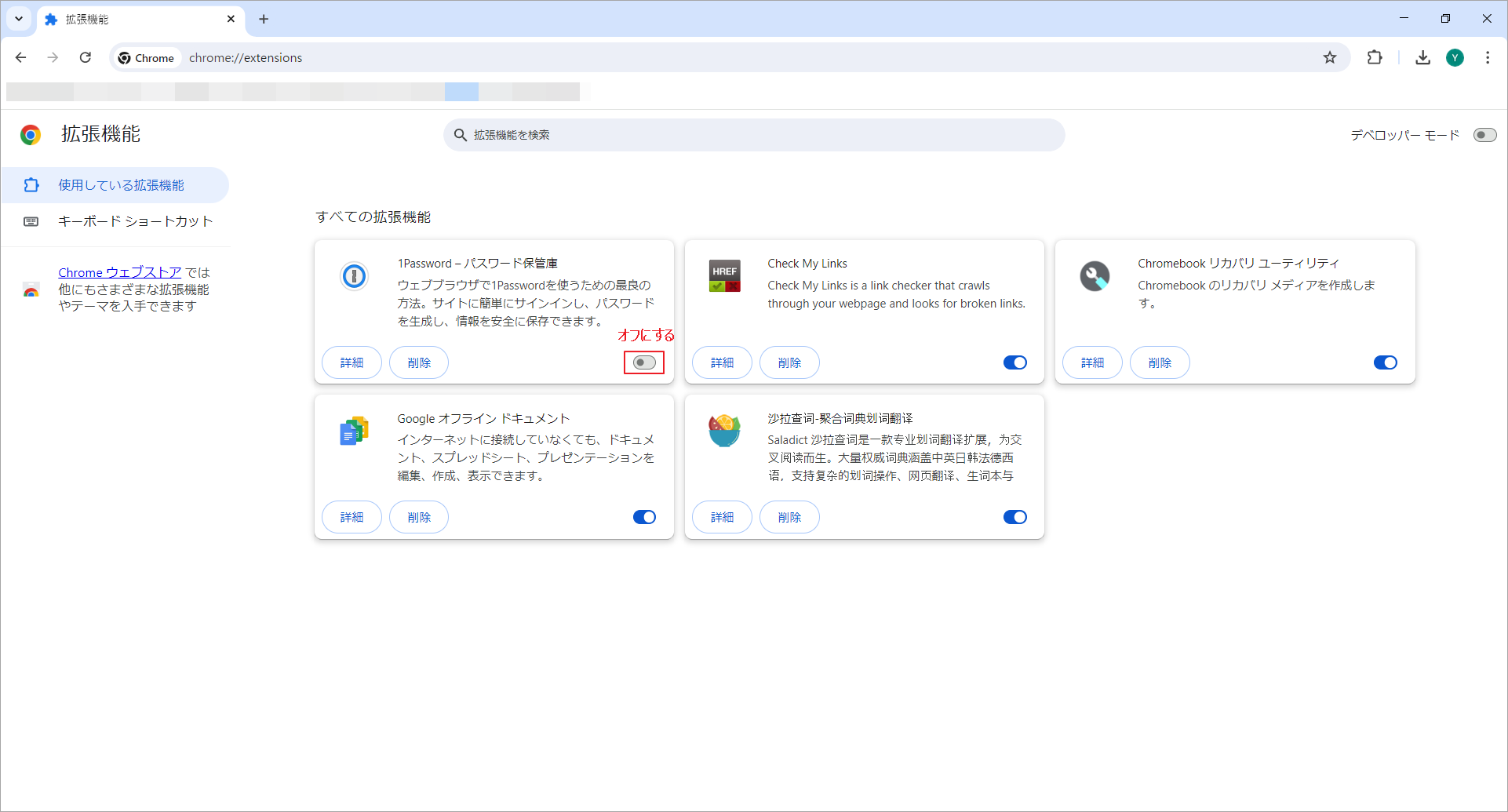Image resolution: width=1508 pixels, height=812 pixels.
Task: Open the tab search dropdown arrow
Action: pos(19,19)
